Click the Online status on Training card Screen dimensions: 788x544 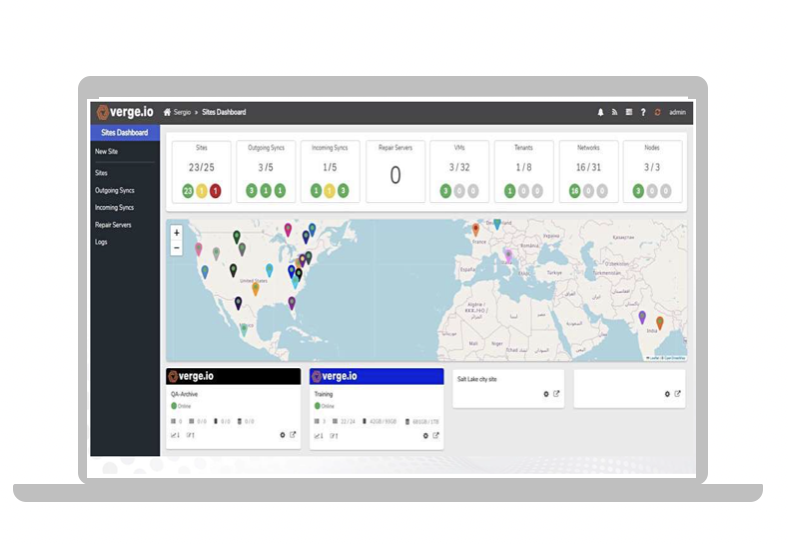(324, 406)
